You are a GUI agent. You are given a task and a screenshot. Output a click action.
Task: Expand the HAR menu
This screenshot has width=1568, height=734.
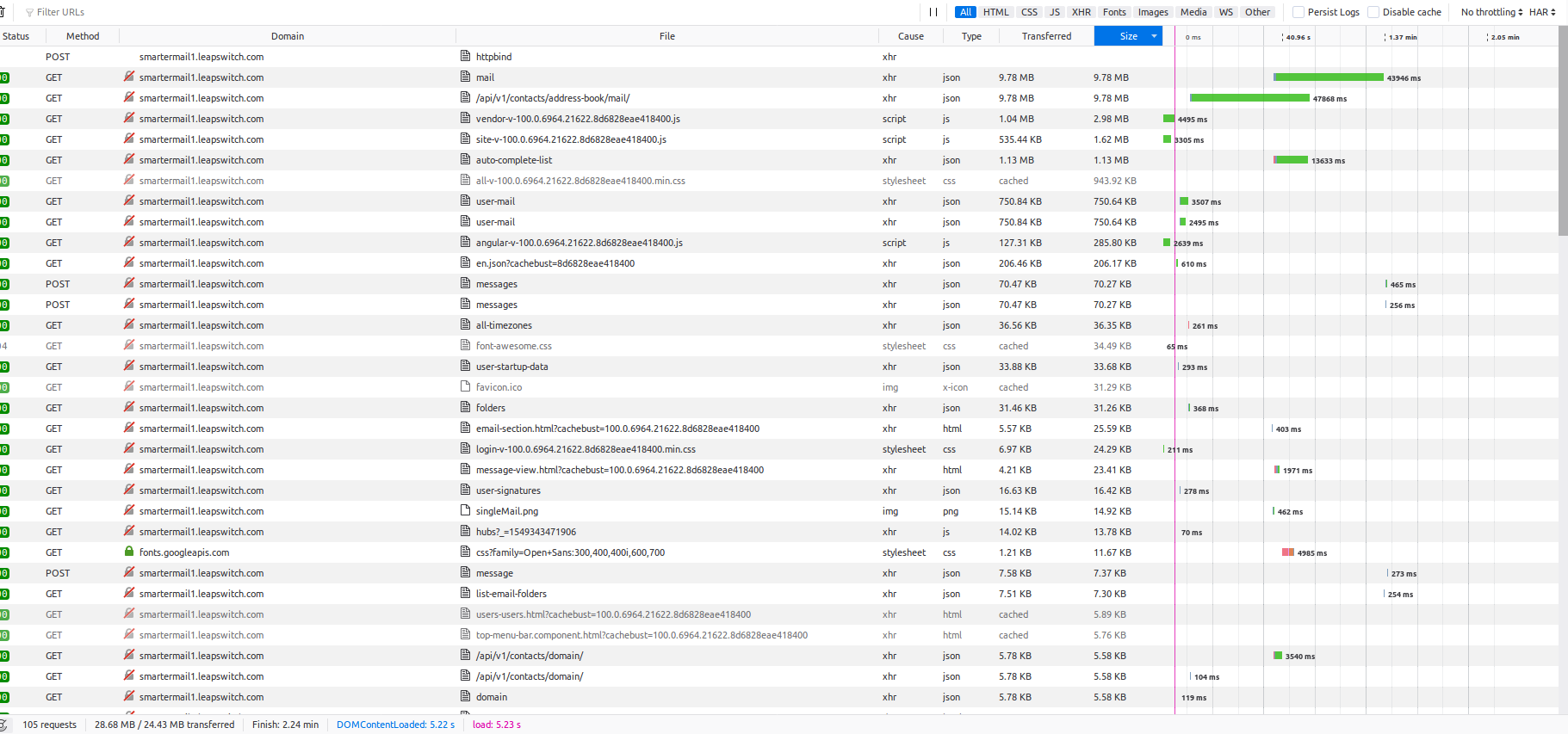[x=1542, y=12]
